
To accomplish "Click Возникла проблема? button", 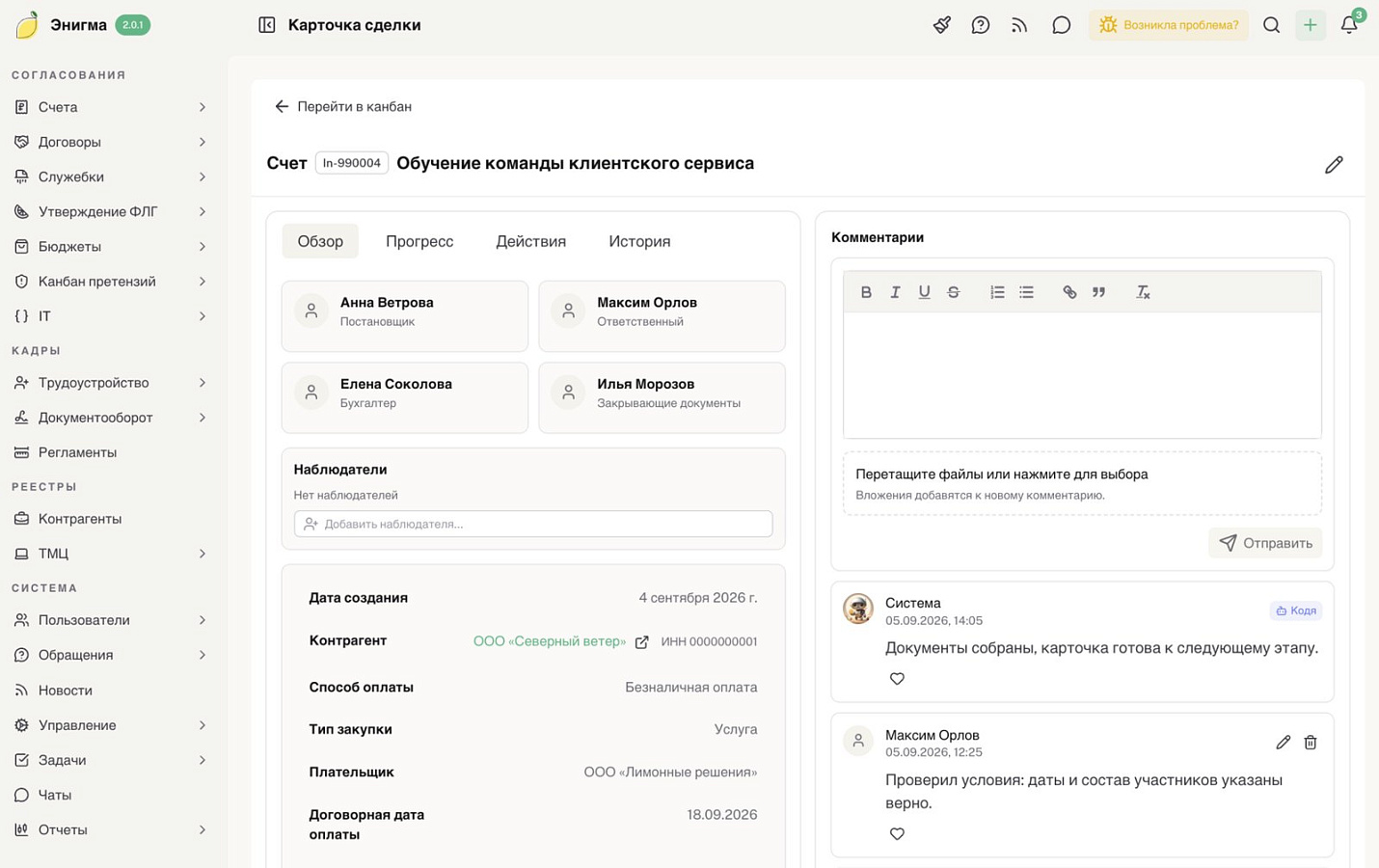I will 1169,25.
